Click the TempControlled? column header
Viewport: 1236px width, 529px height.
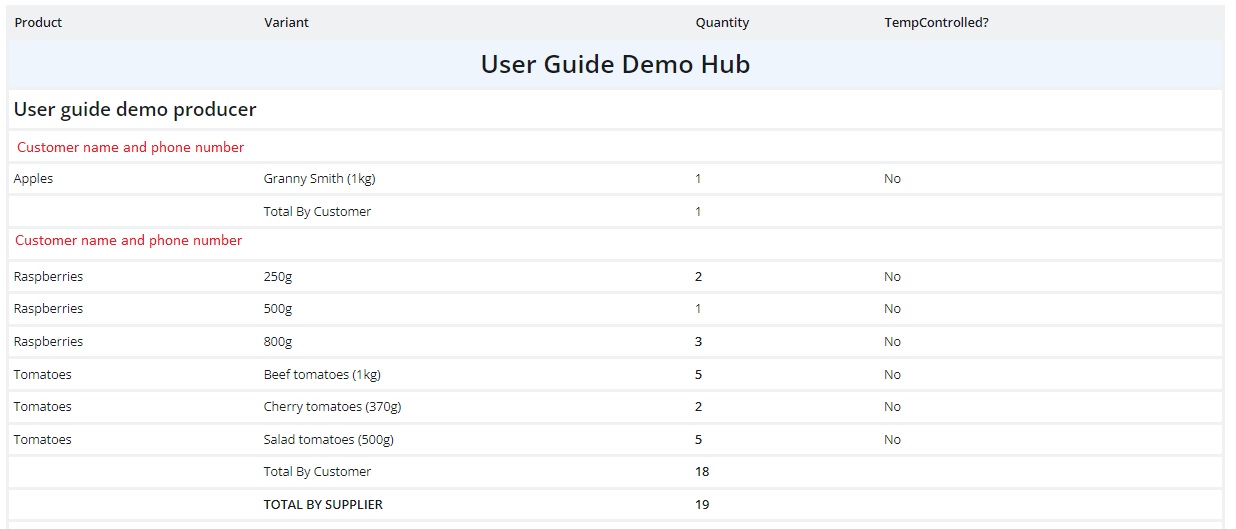[936, 22]
